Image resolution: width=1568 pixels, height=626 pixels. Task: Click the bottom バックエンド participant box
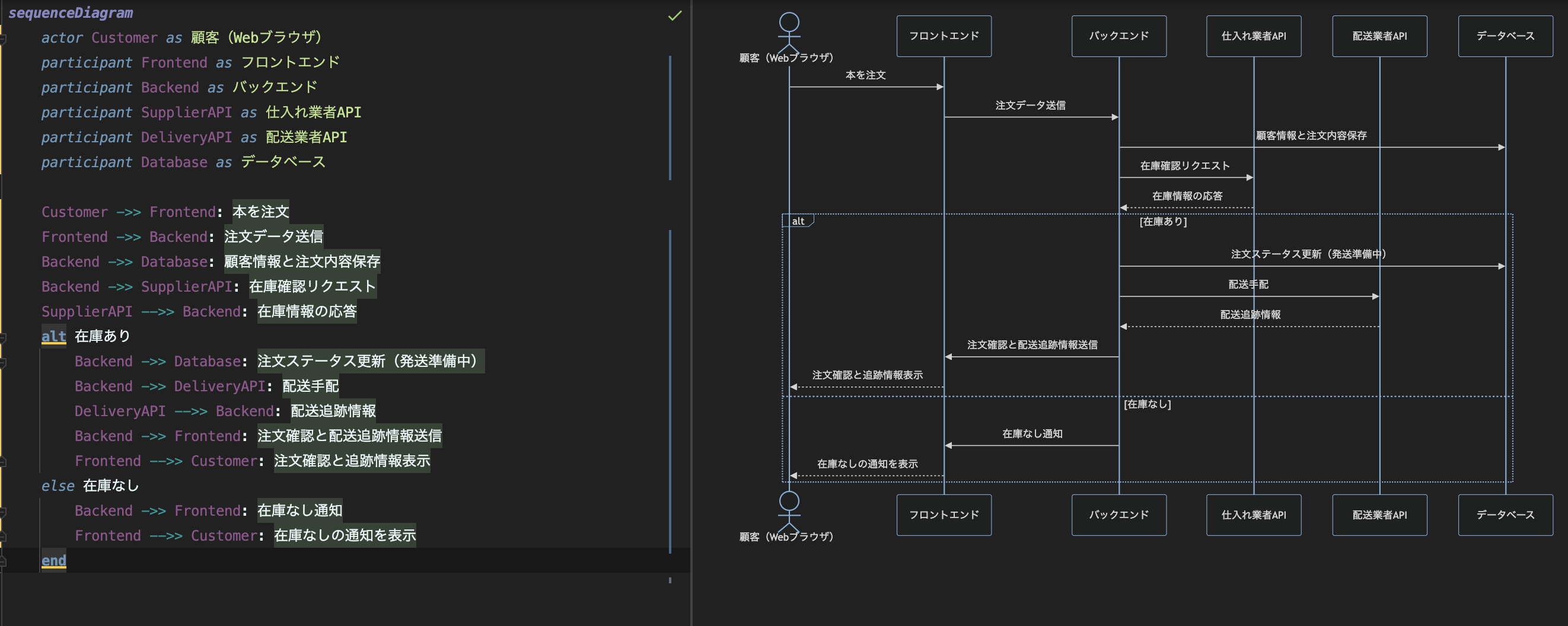[1118, 515]
